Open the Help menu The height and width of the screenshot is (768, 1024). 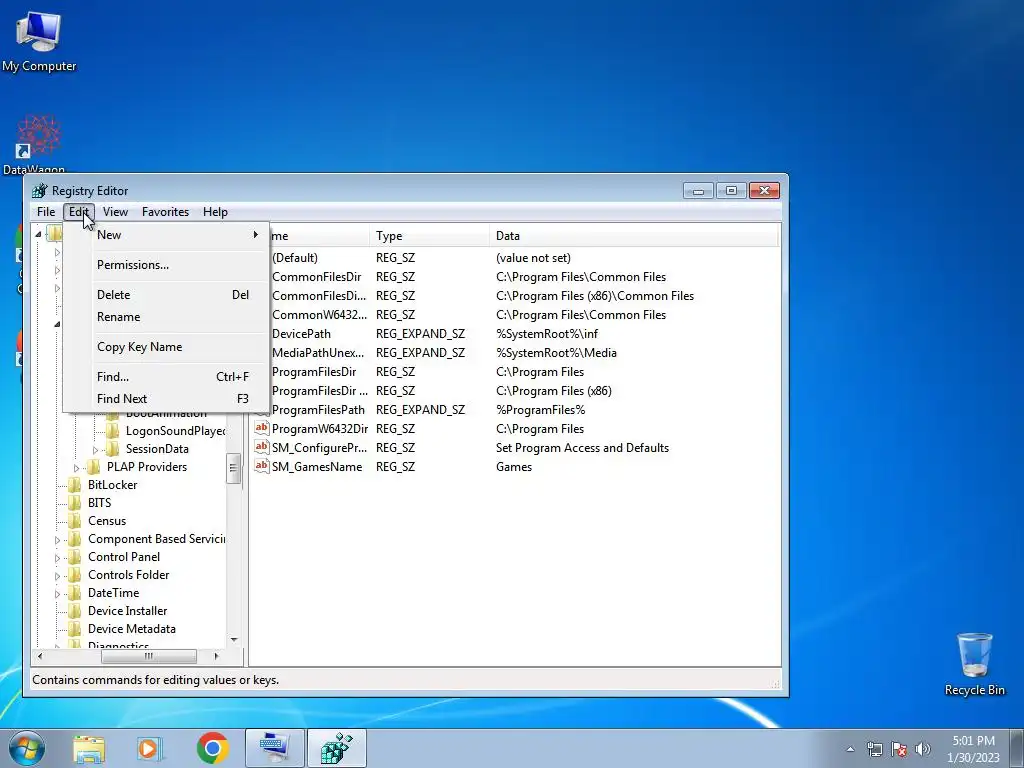215,212
